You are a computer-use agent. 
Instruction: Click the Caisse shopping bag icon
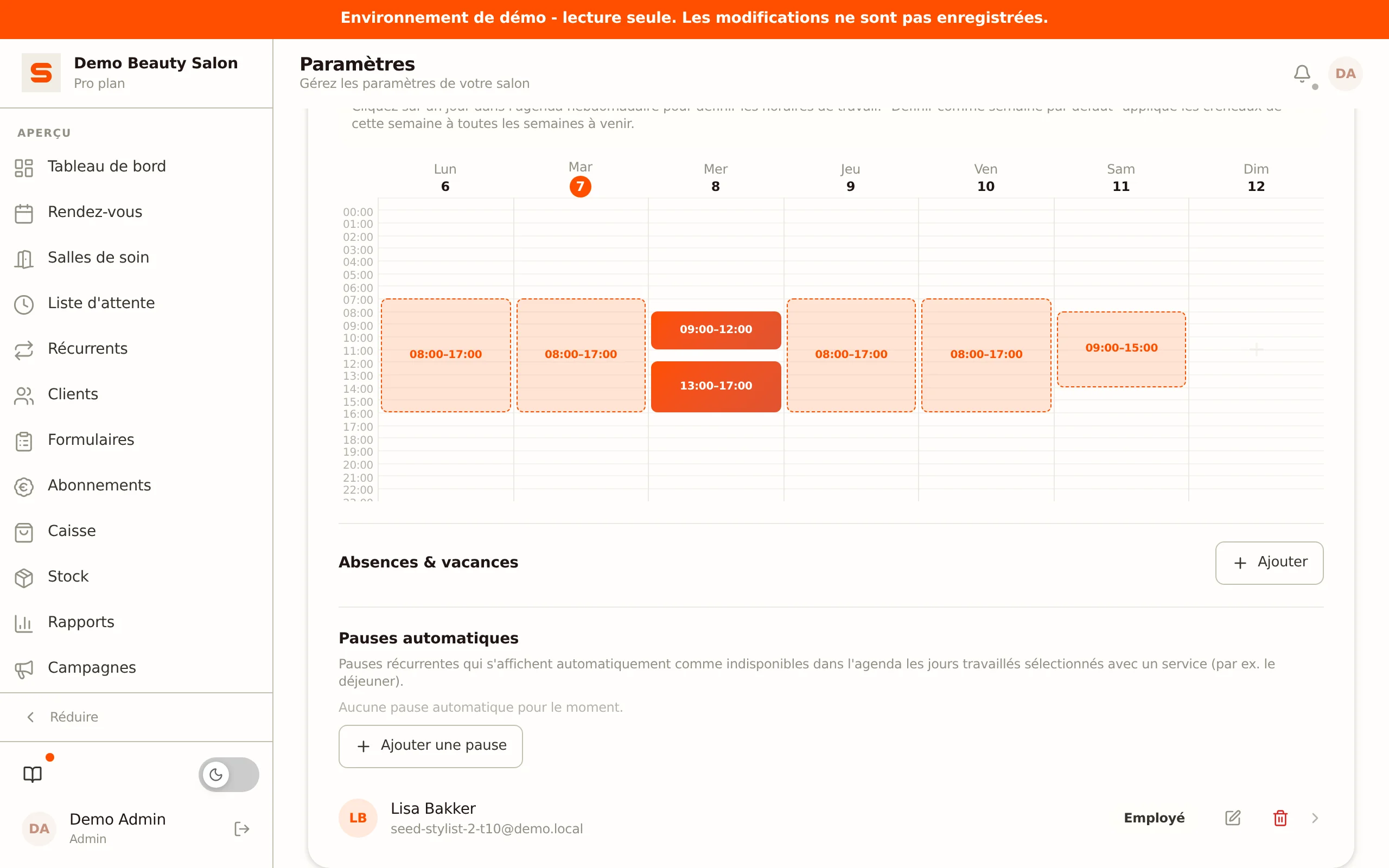pyautogui.click(x=23, y=532)
